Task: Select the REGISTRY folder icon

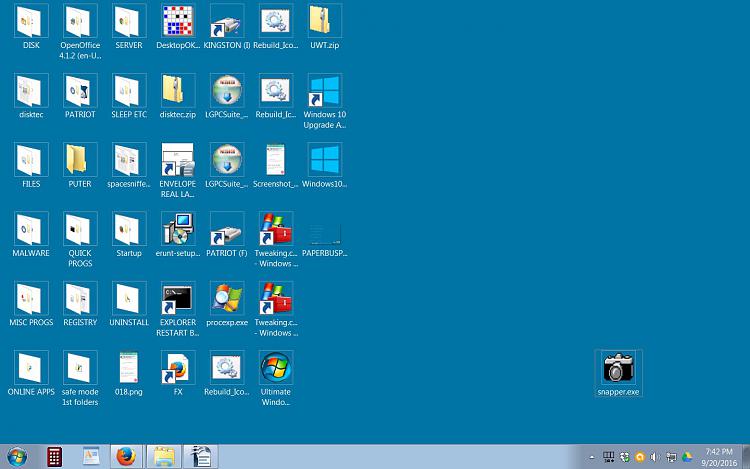Action: tap(80, 298)
